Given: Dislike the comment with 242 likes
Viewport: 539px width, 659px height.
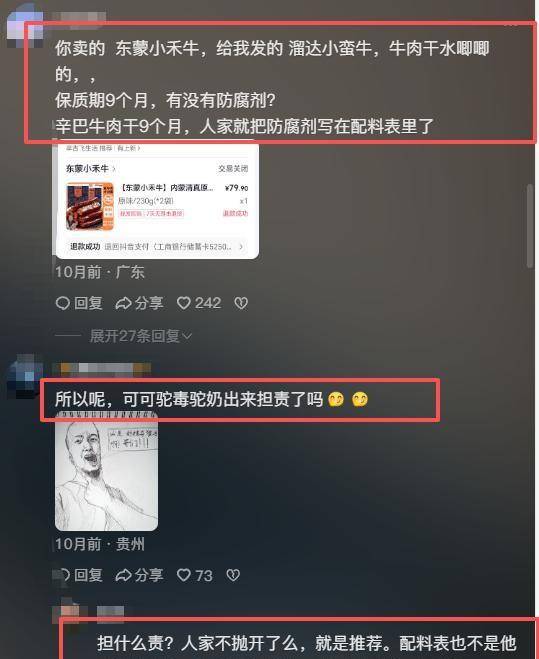Looking at the screenshot, I should click(241, 303).
